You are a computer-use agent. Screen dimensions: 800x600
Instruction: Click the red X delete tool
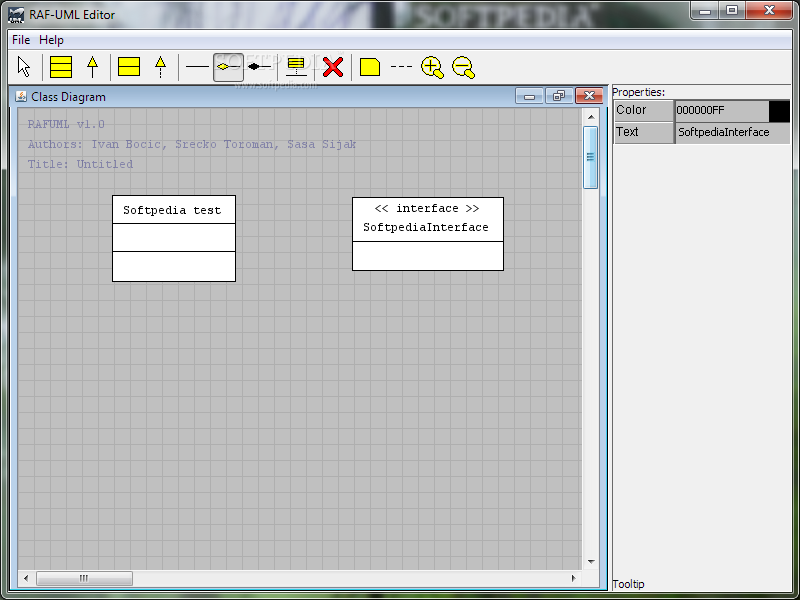click(x=333, y=67)
